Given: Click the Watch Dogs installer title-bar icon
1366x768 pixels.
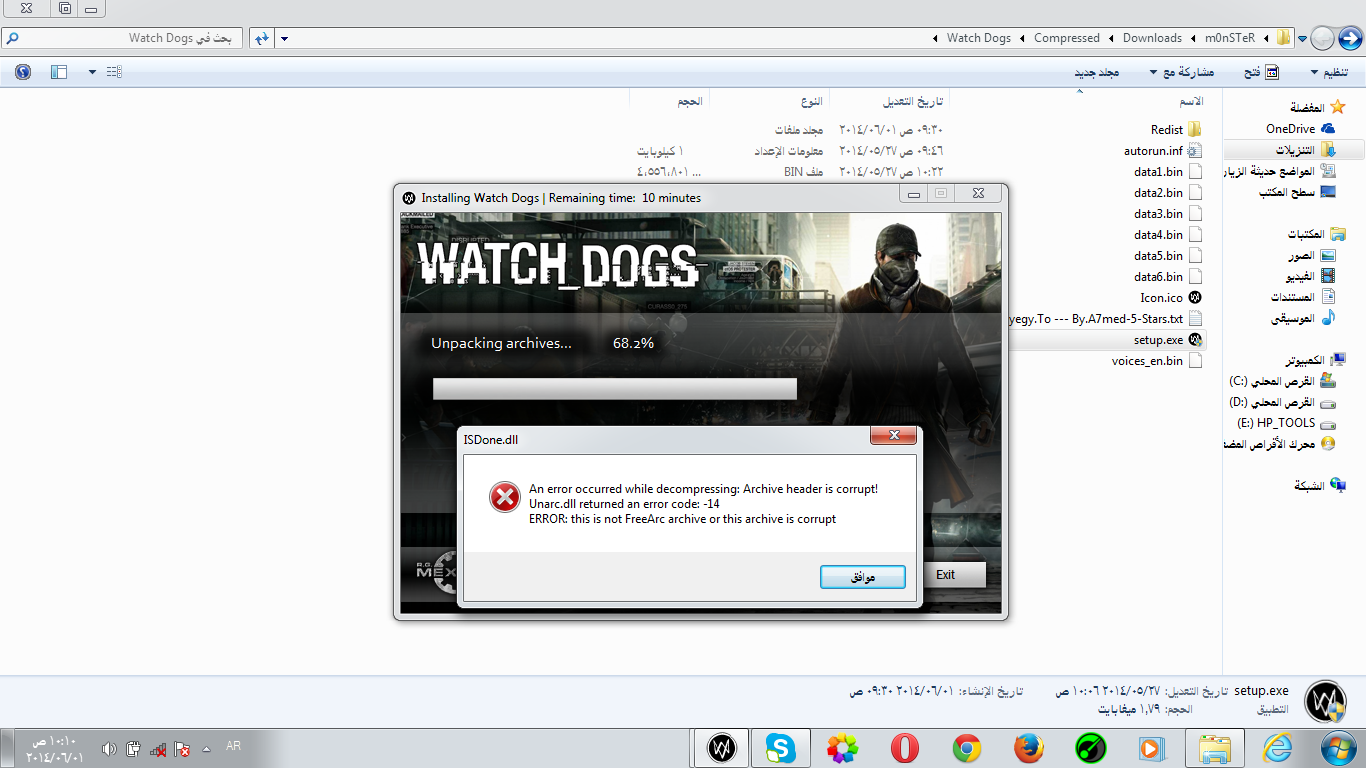Looking at the screenshot, I should [x=408, y=197].
